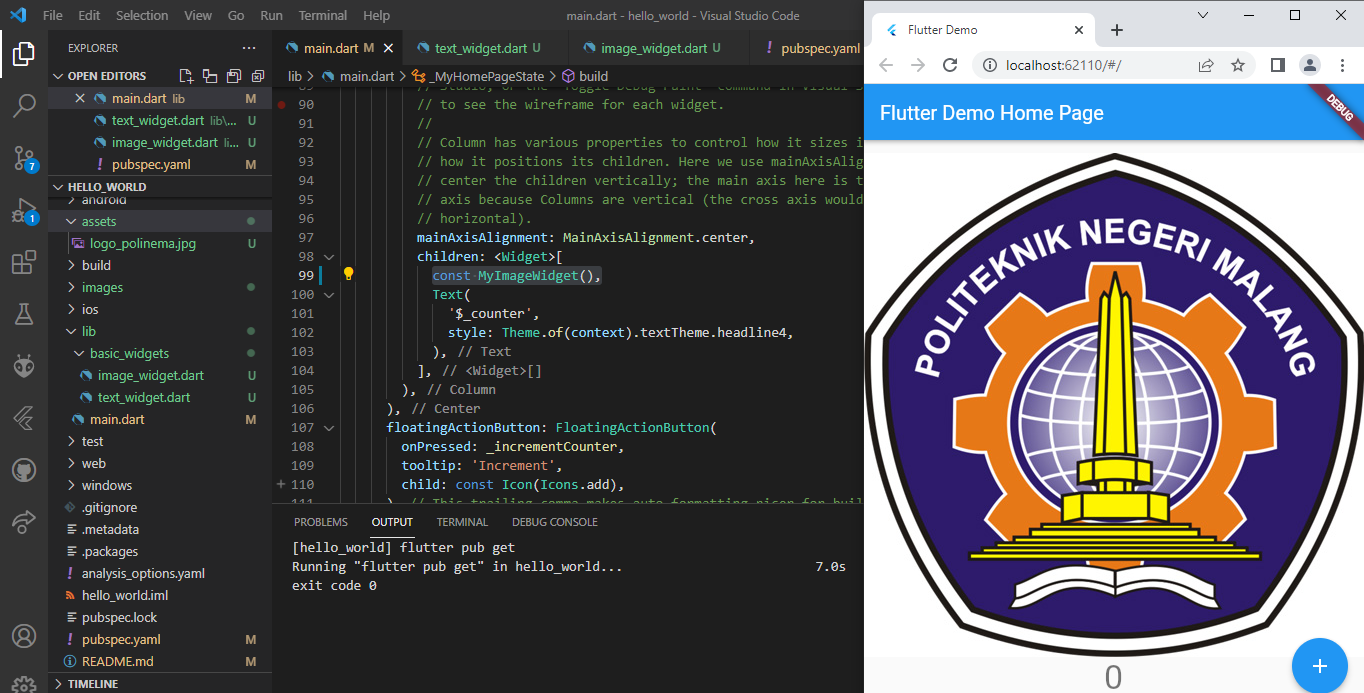Collapse the OPEN EDITORS section
The height and width of the screenshot is (693, 1364).
pyautogui.click(x=104, y=75)
